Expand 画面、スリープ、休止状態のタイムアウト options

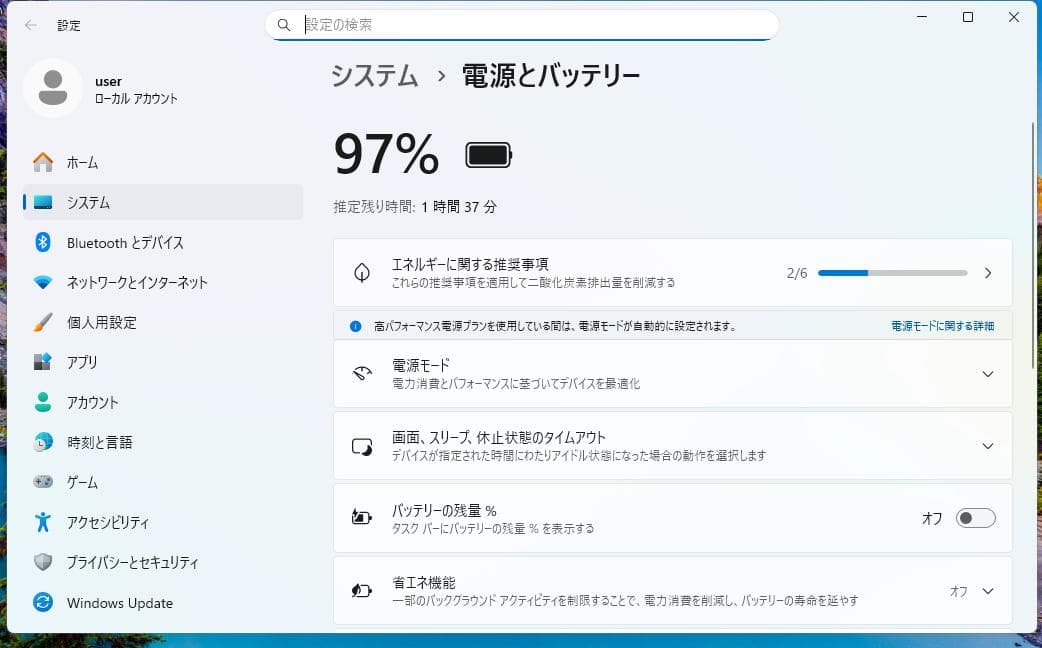pyautogui.click(x=988, y=446)
